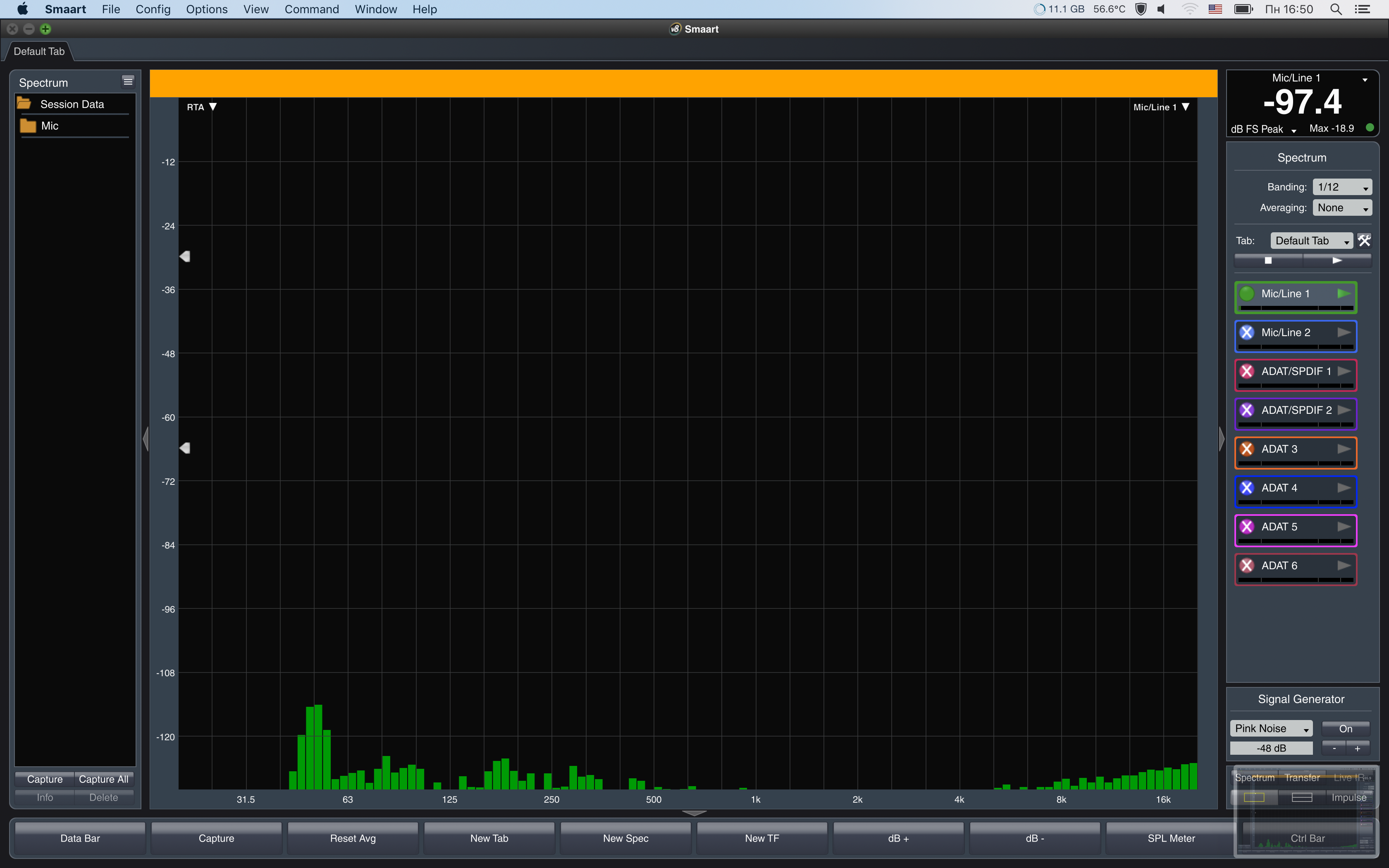1389x868 pixels.
Task: Click the dB + command button
Action: click(898, 838)
